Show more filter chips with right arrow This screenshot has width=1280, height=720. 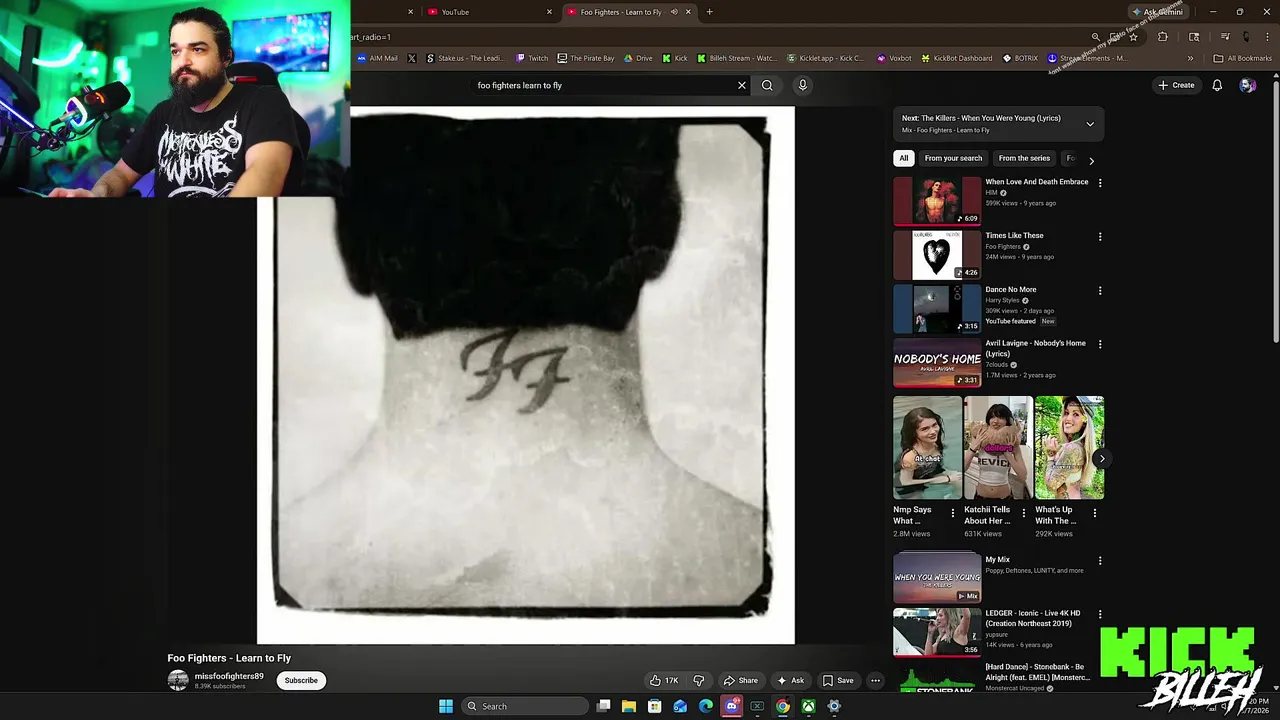(x=1091, y=160)
